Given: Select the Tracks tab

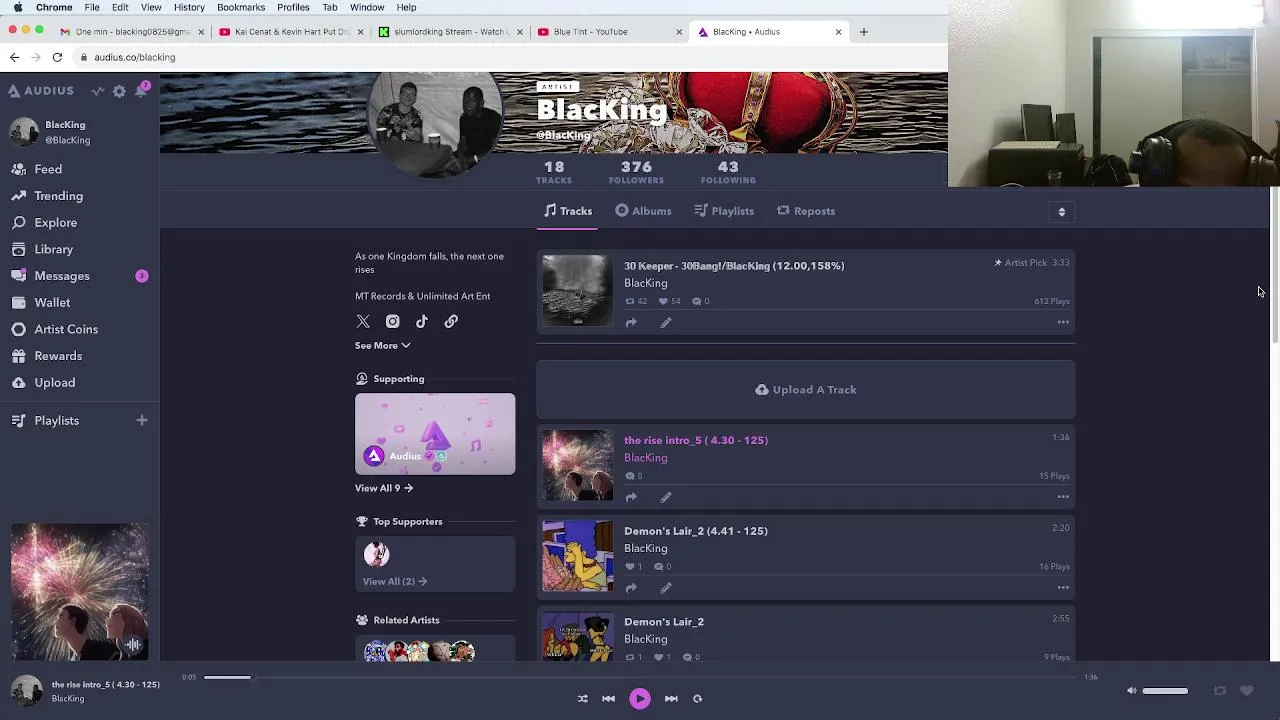Looking at the screenshot, I should tap(568, 211).
